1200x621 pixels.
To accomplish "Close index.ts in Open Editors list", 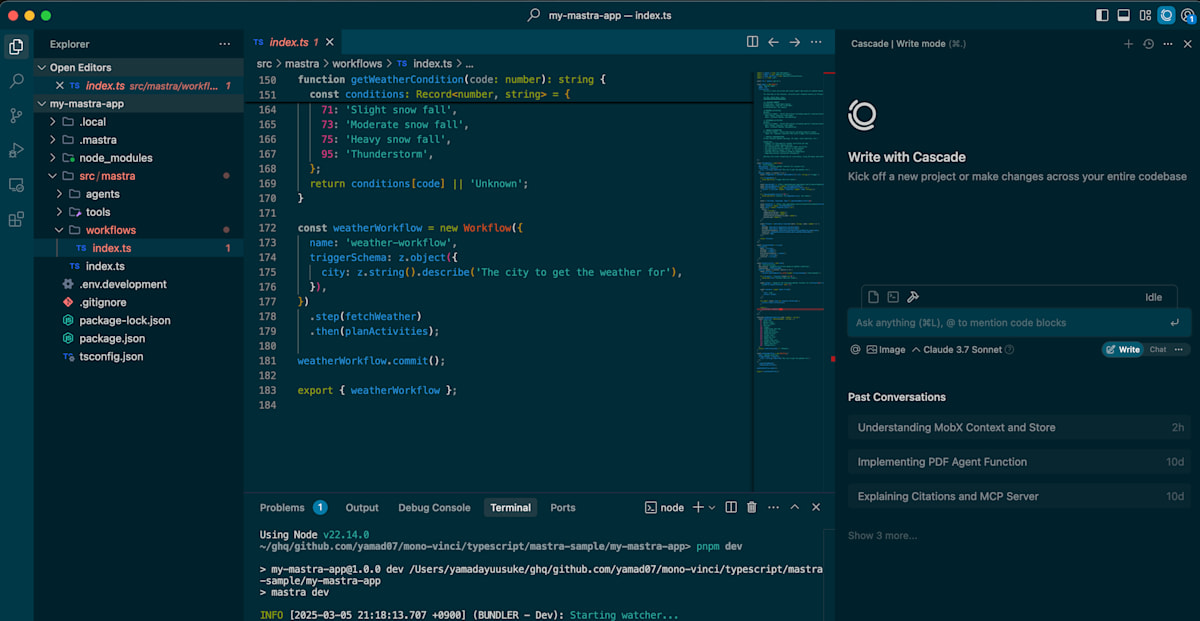I will (x=59, y=86).
